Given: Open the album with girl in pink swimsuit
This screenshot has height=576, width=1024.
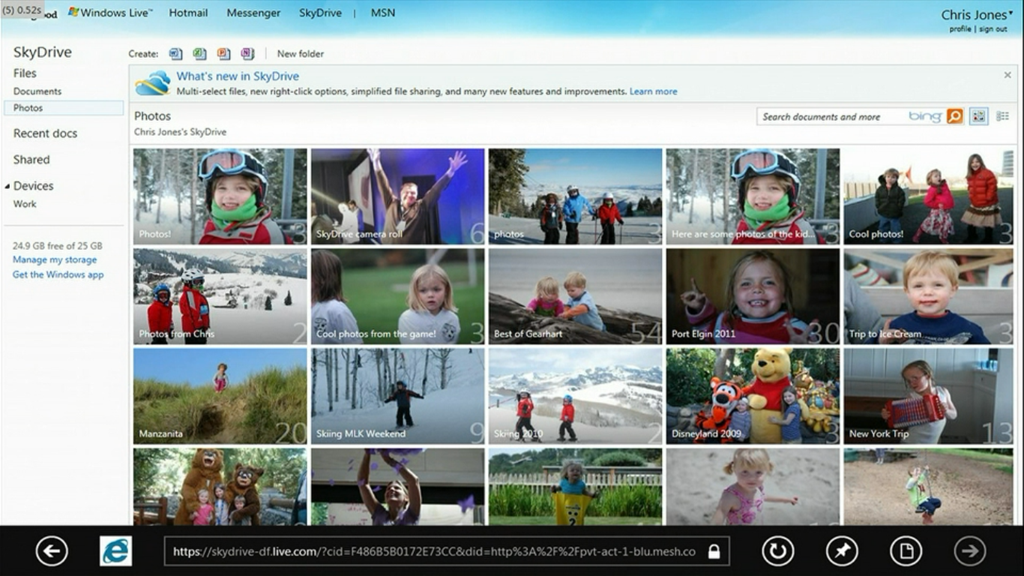Looking at the screenshot, I should tap(753, 487).
